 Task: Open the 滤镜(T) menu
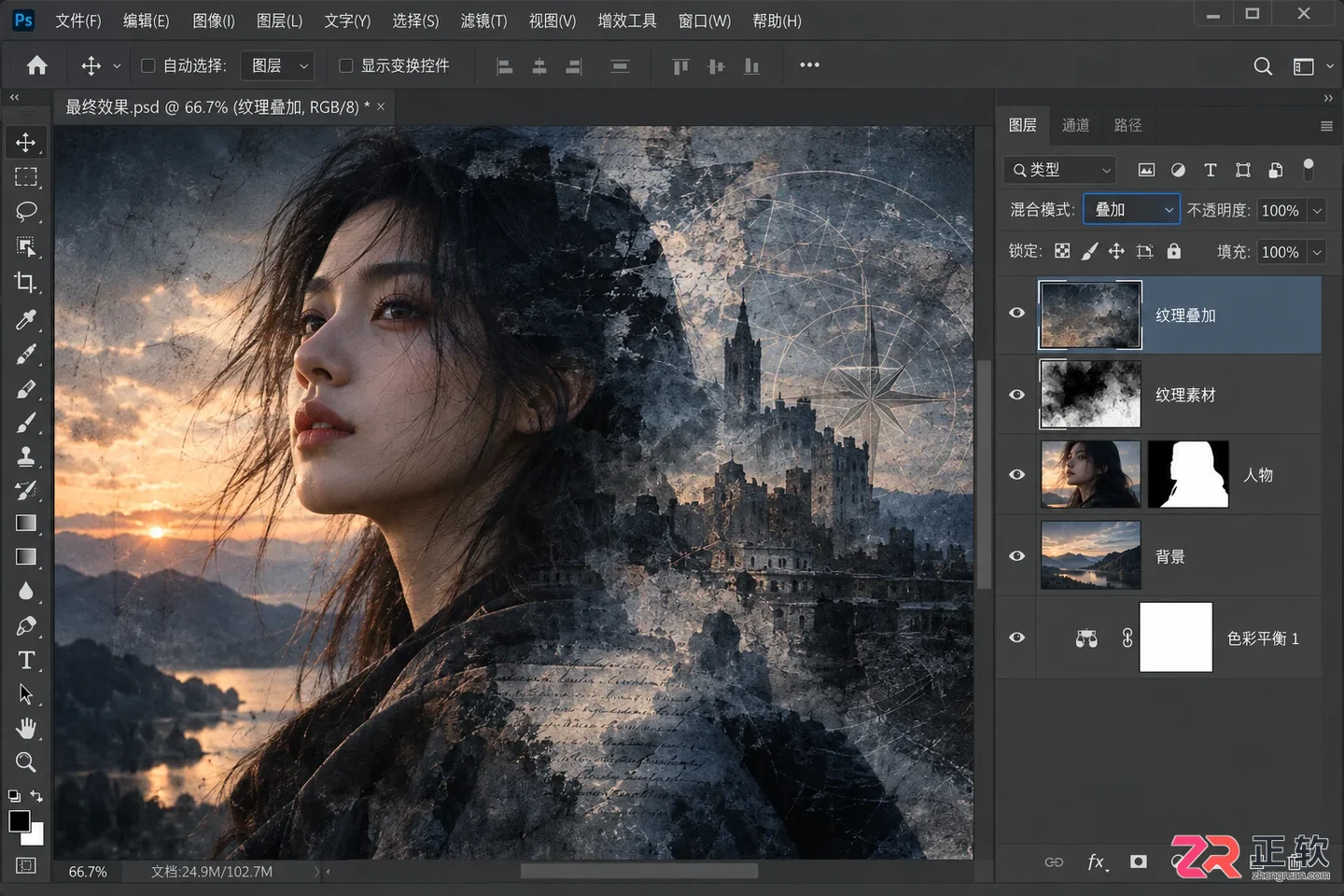pos(483,21)
